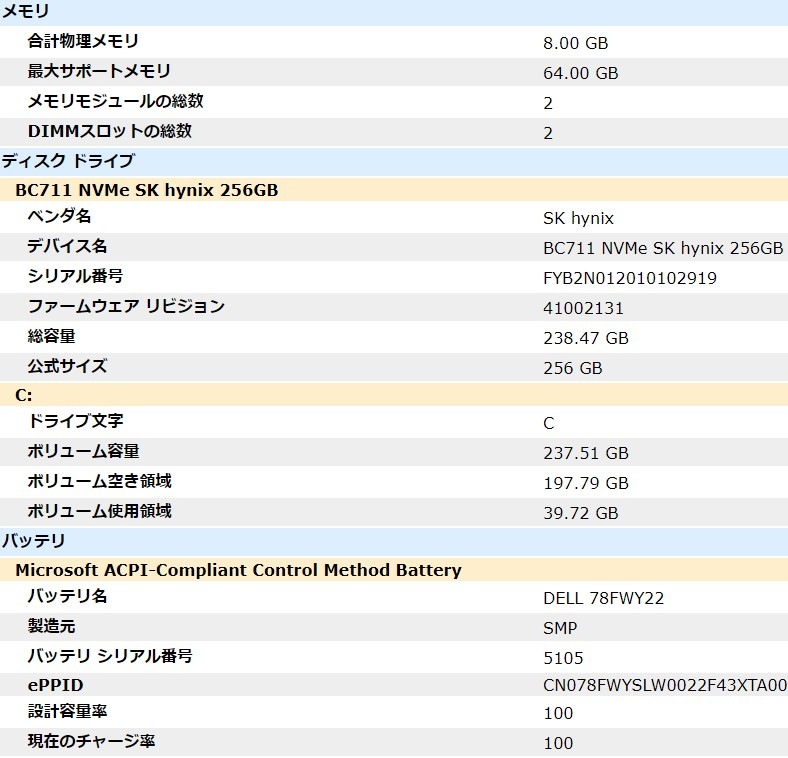The image size is (788, 758).
Task: Click the 合計物理メモリ label
Action: click(83, 41)
